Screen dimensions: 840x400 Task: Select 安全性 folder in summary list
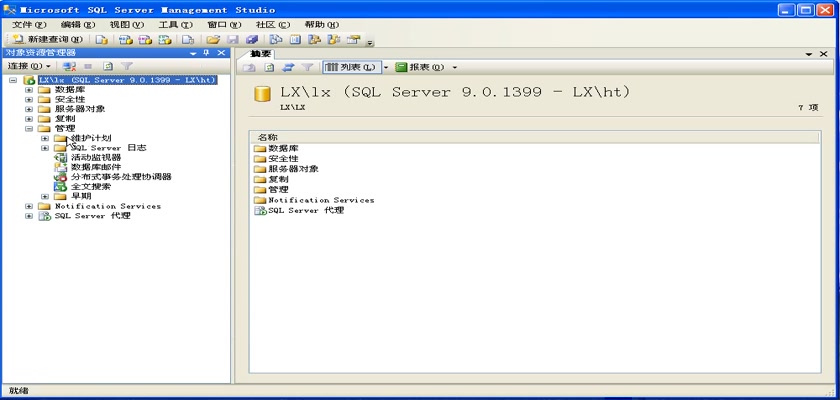pyautogui.click(x=283, y=159)
